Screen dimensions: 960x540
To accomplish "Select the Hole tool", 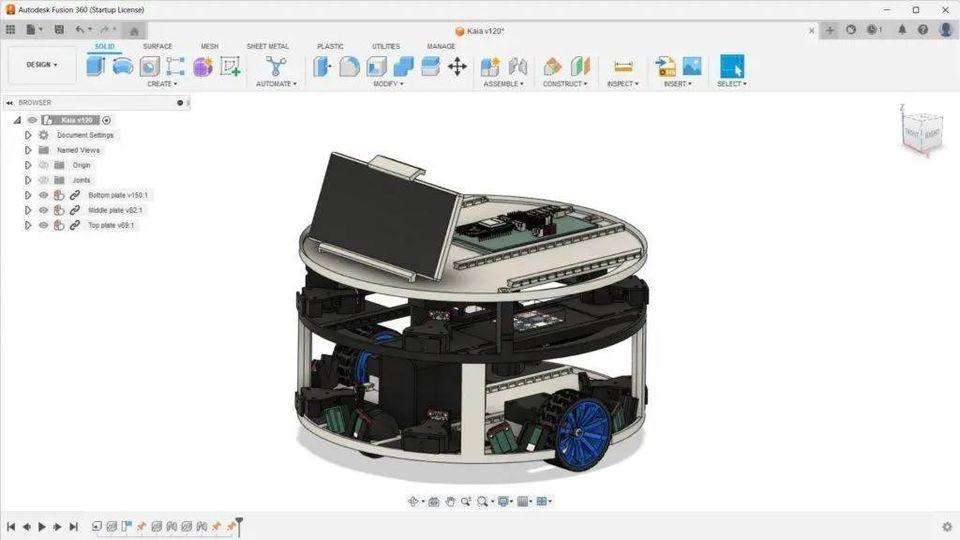I will coord(149,66).
